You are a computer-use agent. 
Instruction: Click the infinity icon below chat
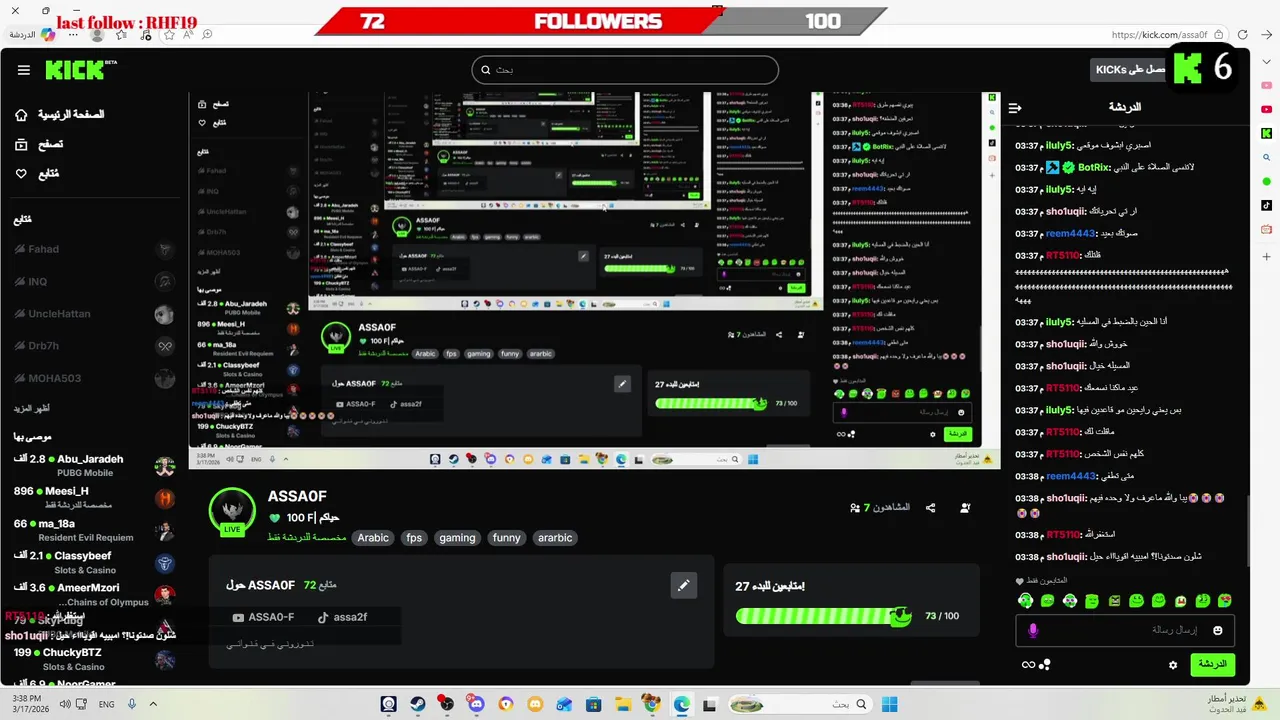1027,664
